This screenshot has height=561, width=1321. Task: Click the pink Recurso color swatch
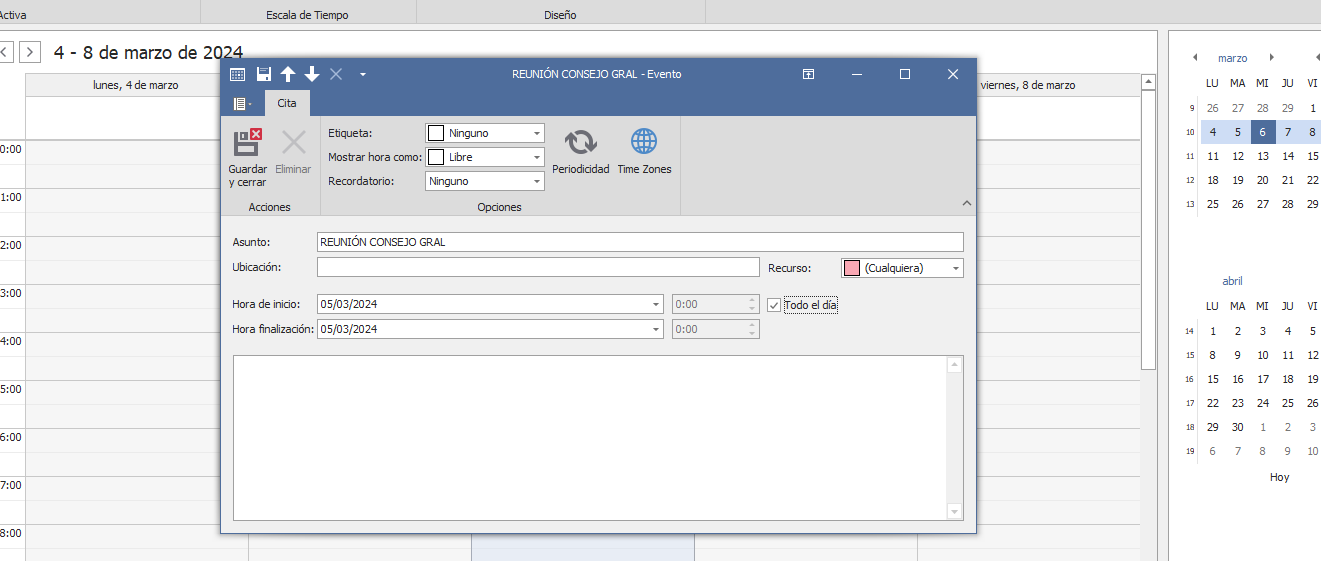coord(852,268)
